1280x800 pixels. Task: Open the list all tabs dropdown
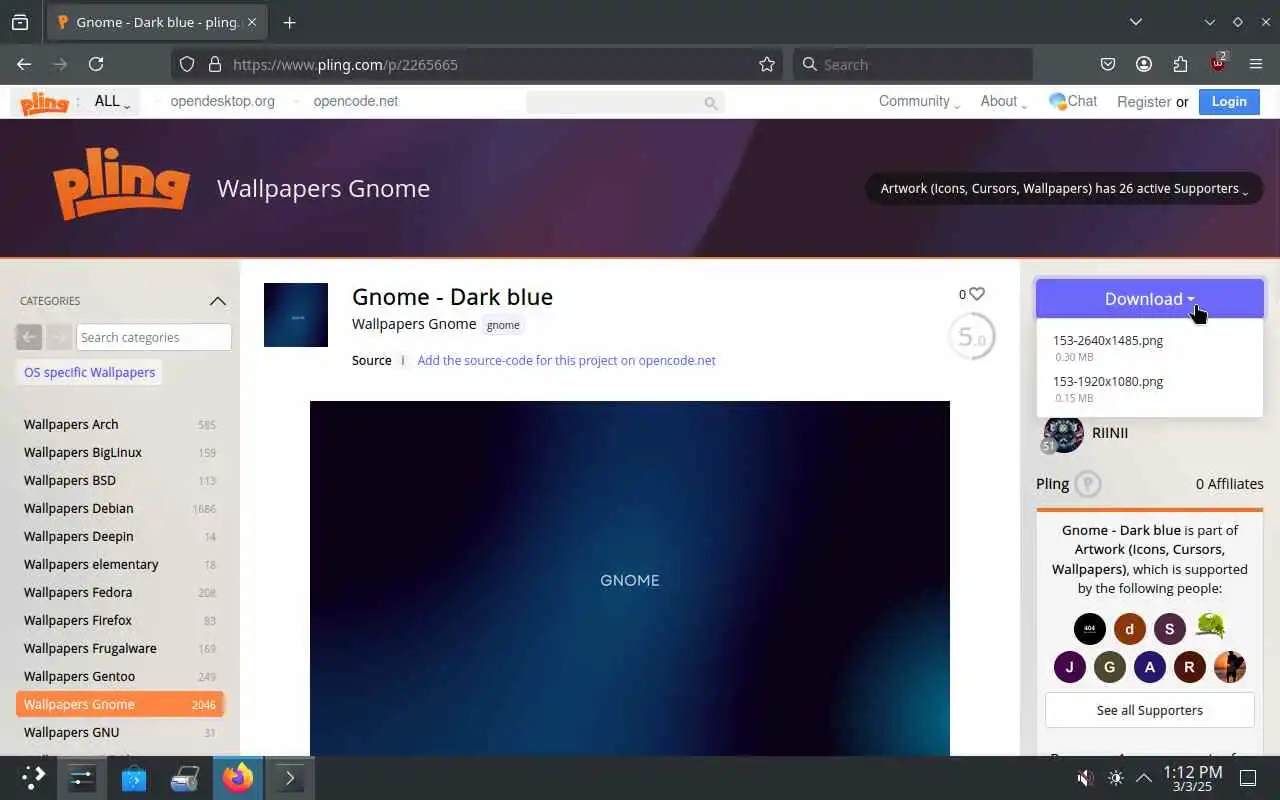(1136, 22)
